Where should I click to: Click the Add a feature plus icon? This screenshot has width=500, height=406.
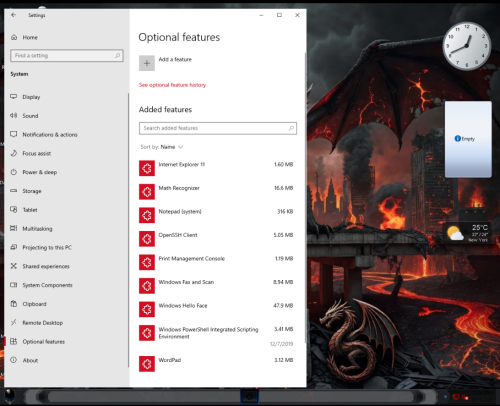coord(147,63)
